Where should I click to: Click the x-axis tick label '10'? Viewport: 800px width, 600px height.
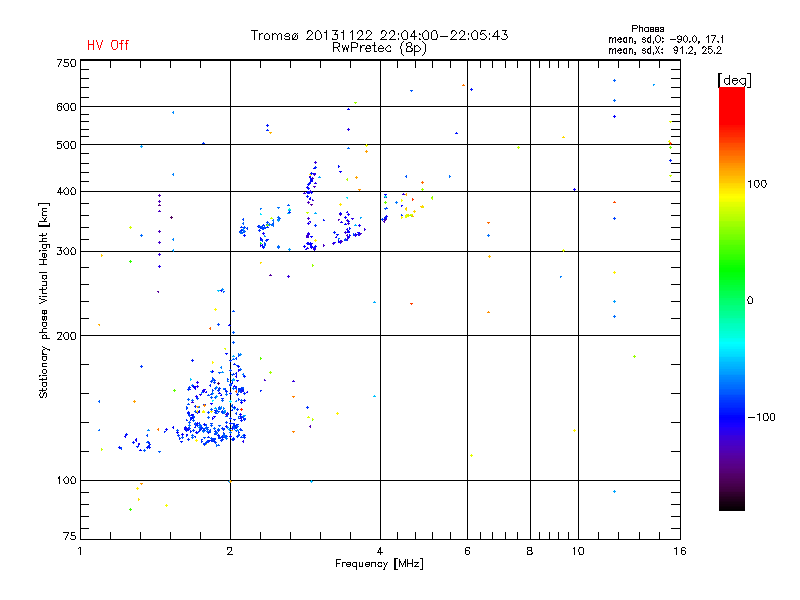coord(578,551)
